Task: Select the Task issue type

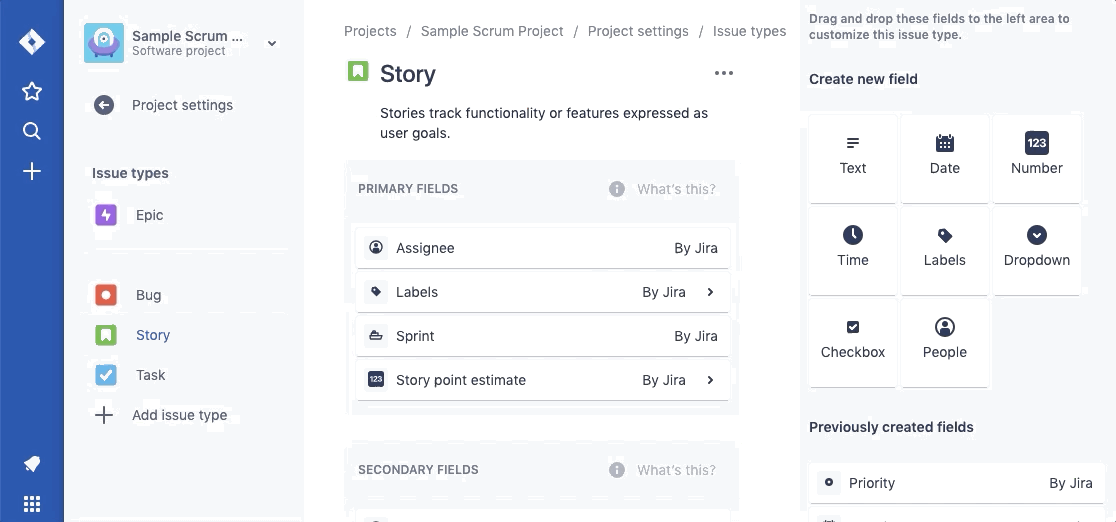Action: coord(150,375)
